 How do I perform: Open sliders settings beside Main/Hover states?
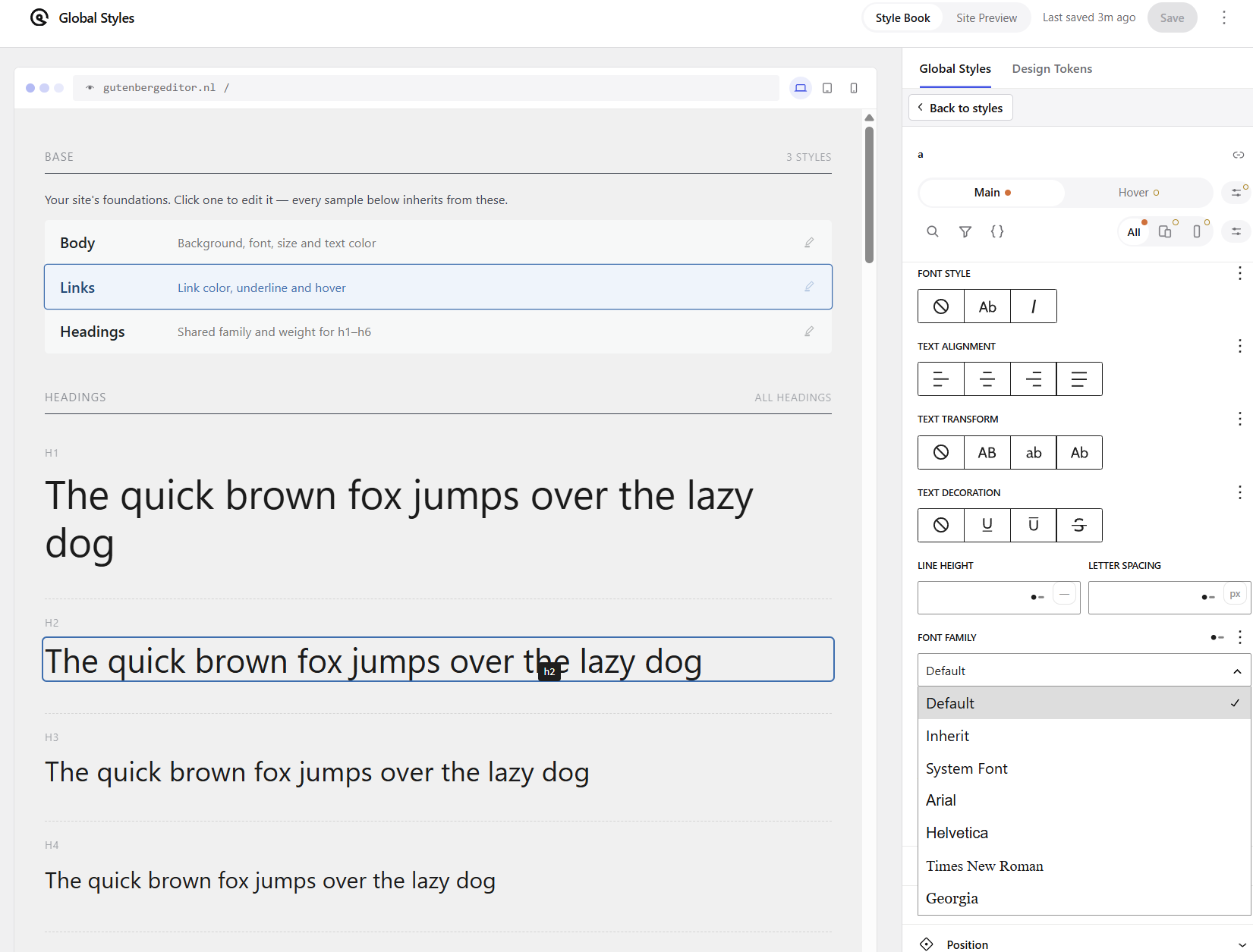point(1236,193)
